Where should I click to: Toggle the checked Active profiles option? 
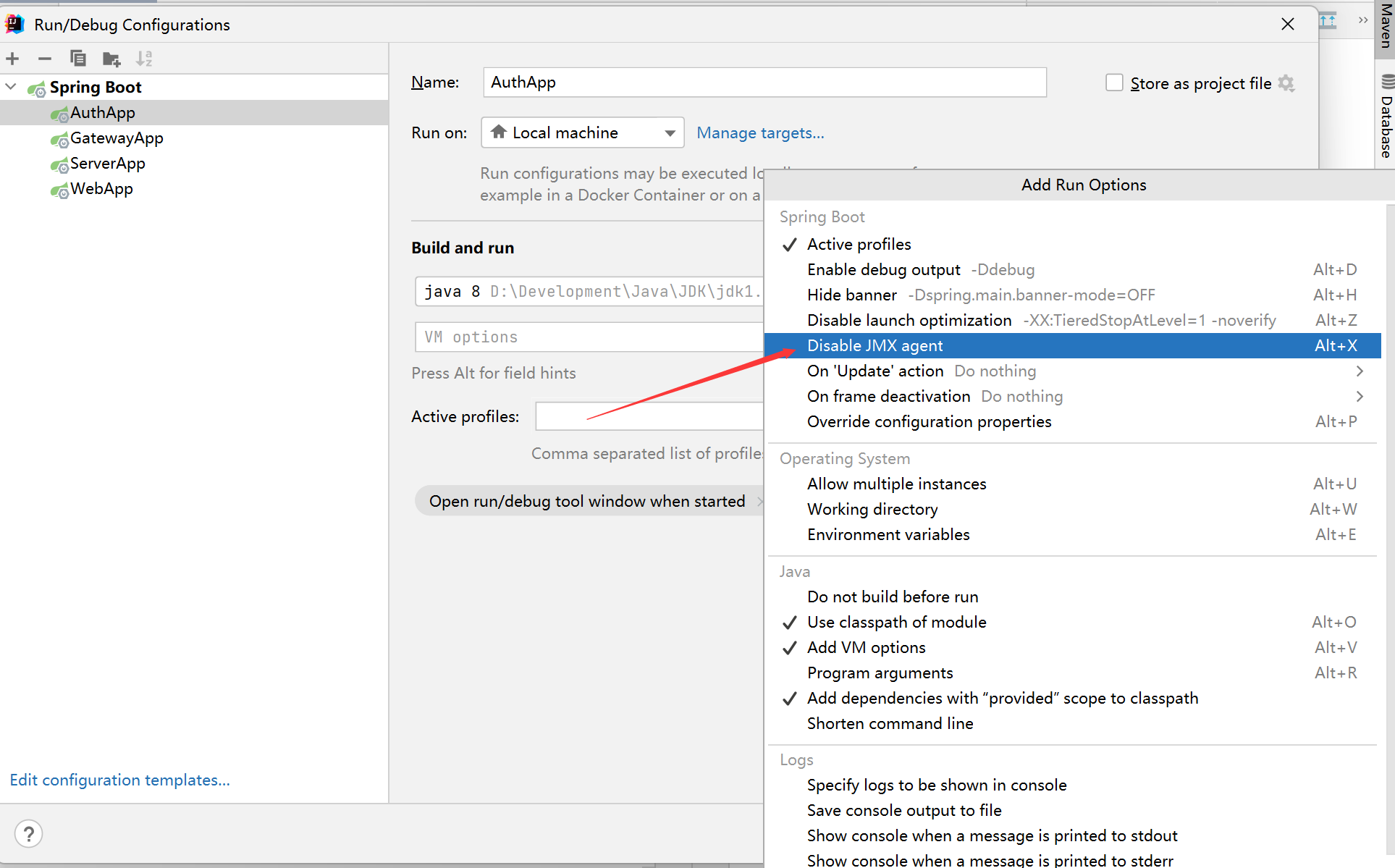[859, 245]
